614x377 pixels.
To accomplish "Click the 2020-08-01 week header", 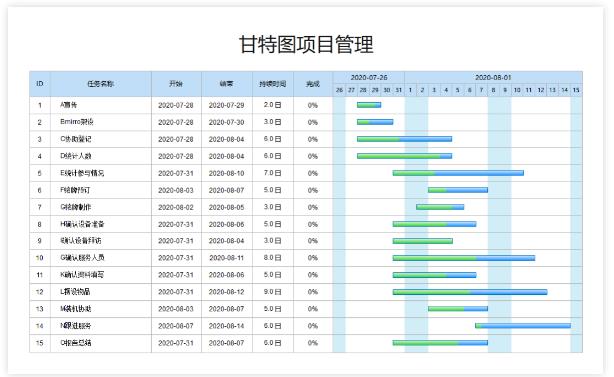I will pos(493,78).
